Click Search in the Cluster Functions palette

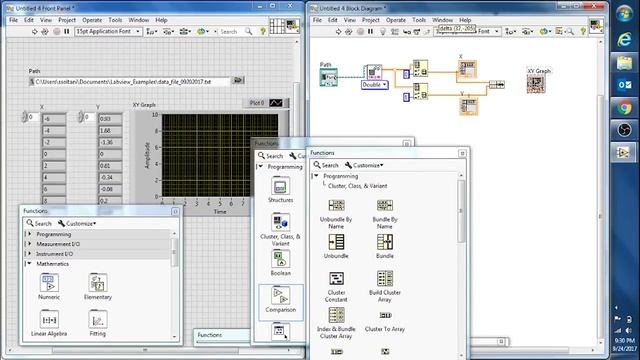pyautogui.click(x=326, y=165)
